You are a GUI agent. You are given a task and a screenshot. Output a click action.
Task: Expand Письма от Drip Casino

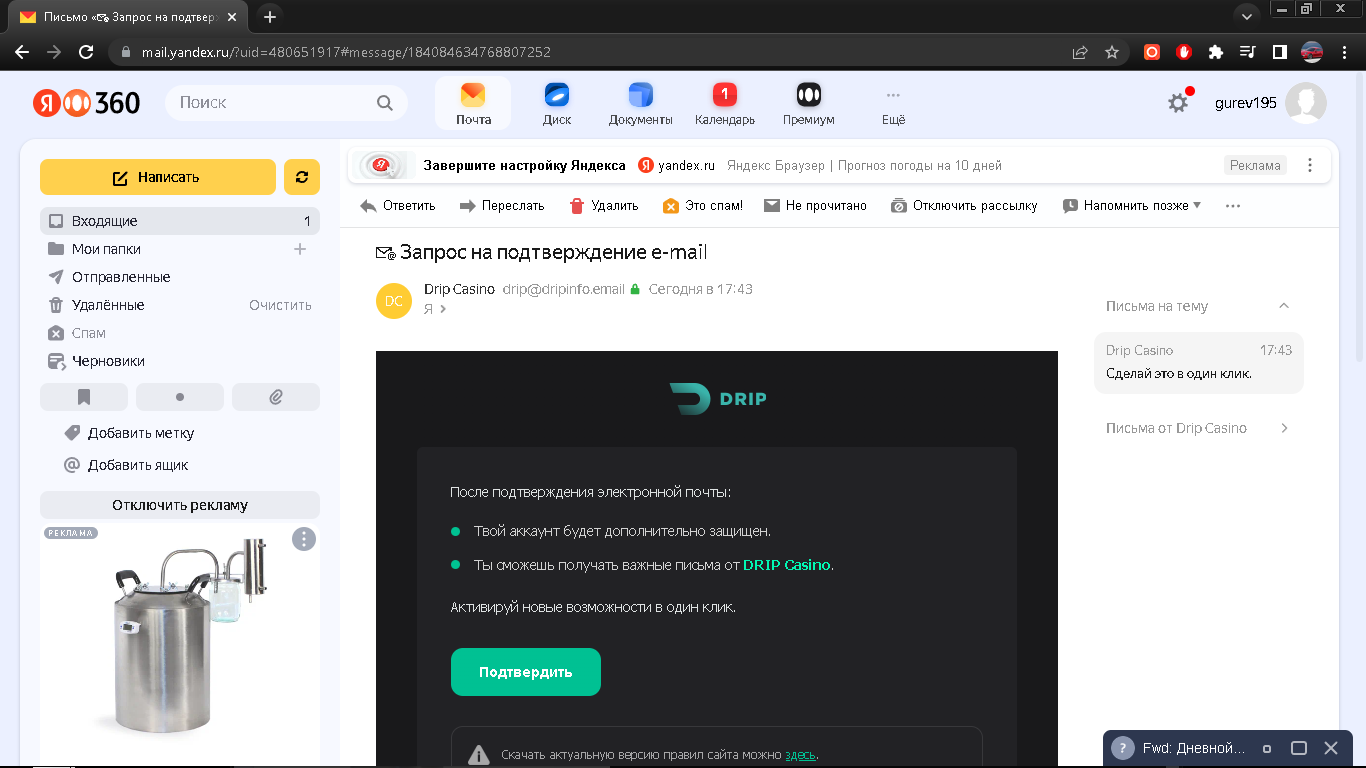pos(1284,428)
